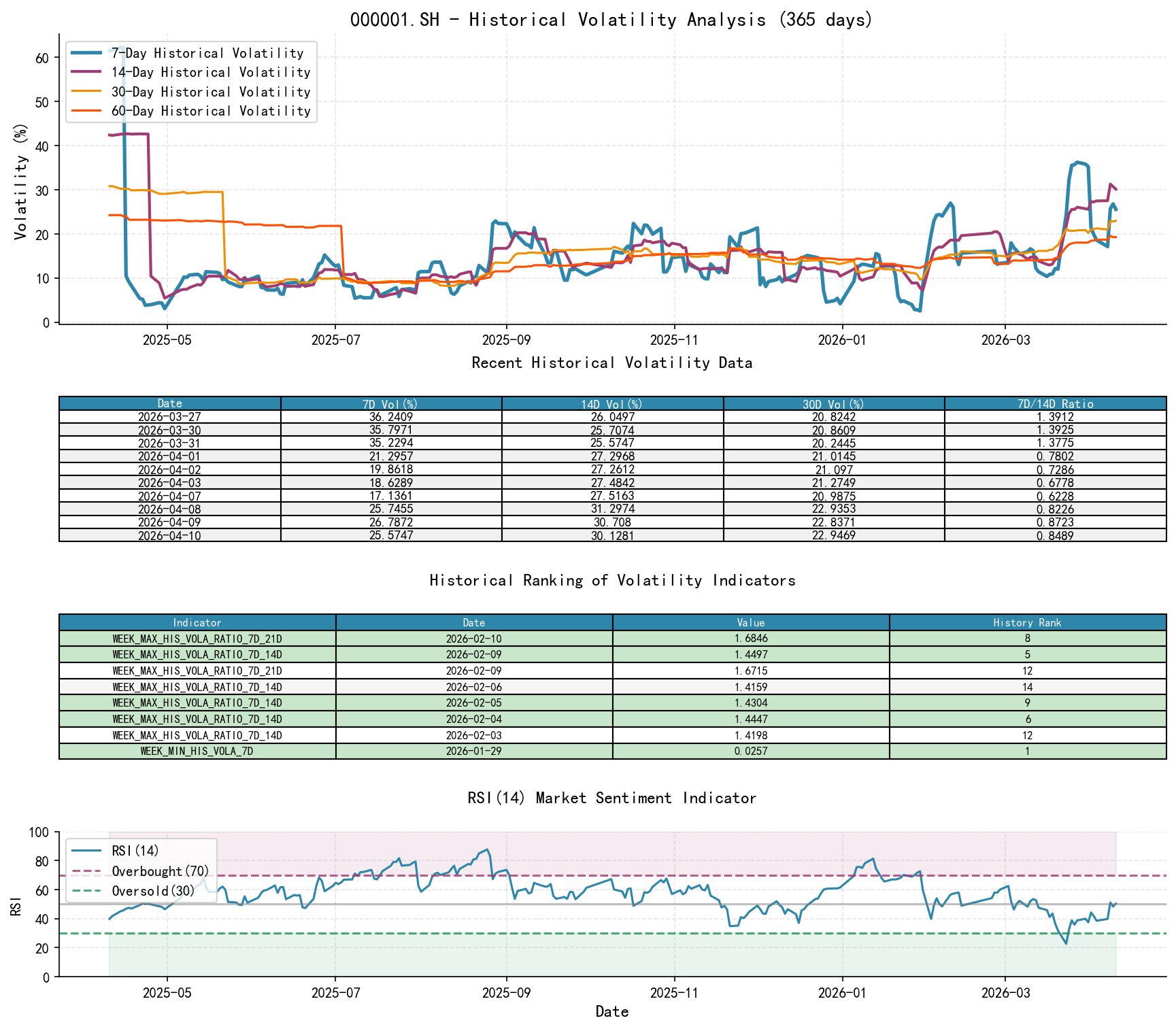Click the ranking date '2026-02-06'

click(x=474, y=687)
